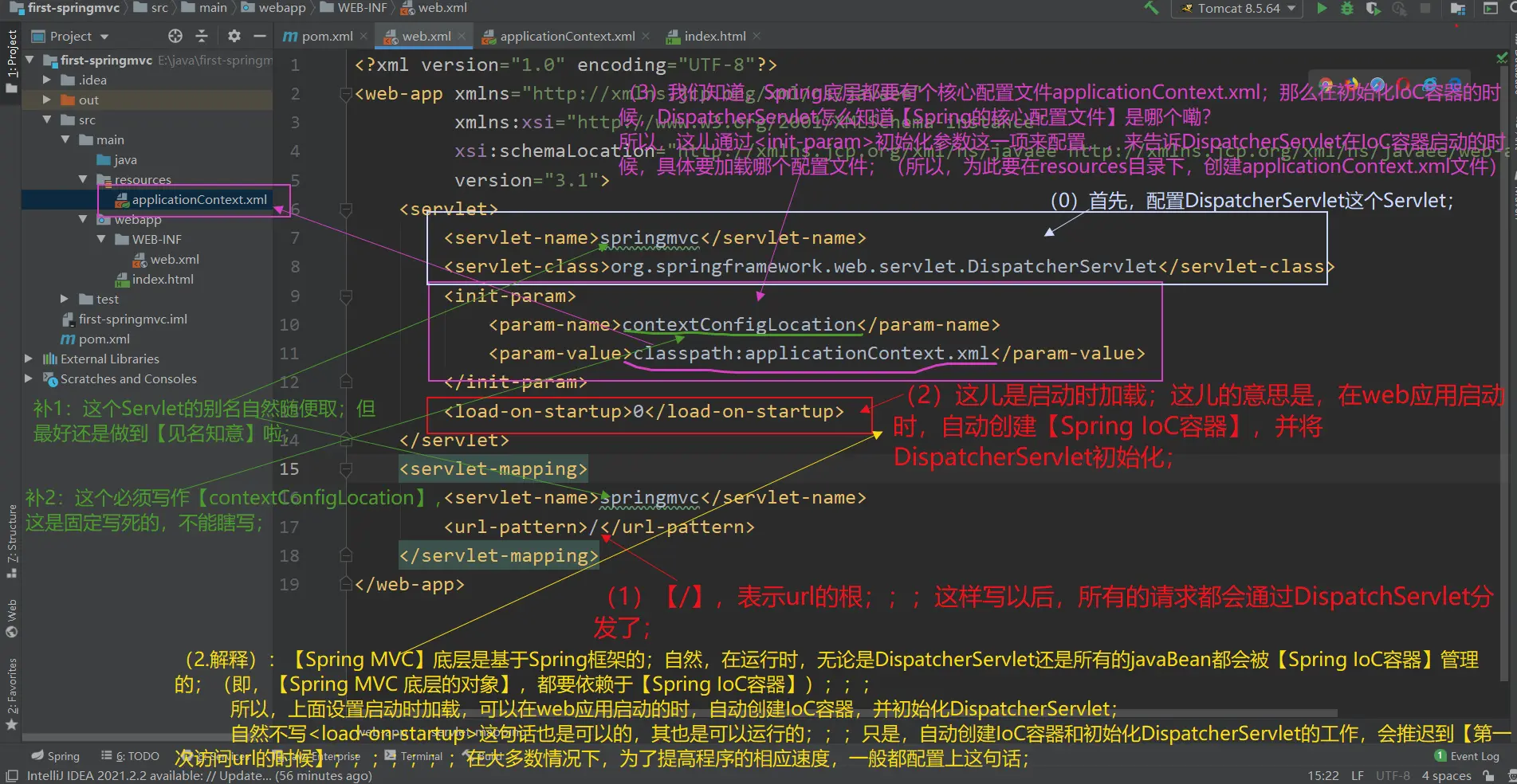Build the project using the hammer icon
Image resolution: width=1517 pixels, height=784 pixels.
click(x=1151, y=9)
